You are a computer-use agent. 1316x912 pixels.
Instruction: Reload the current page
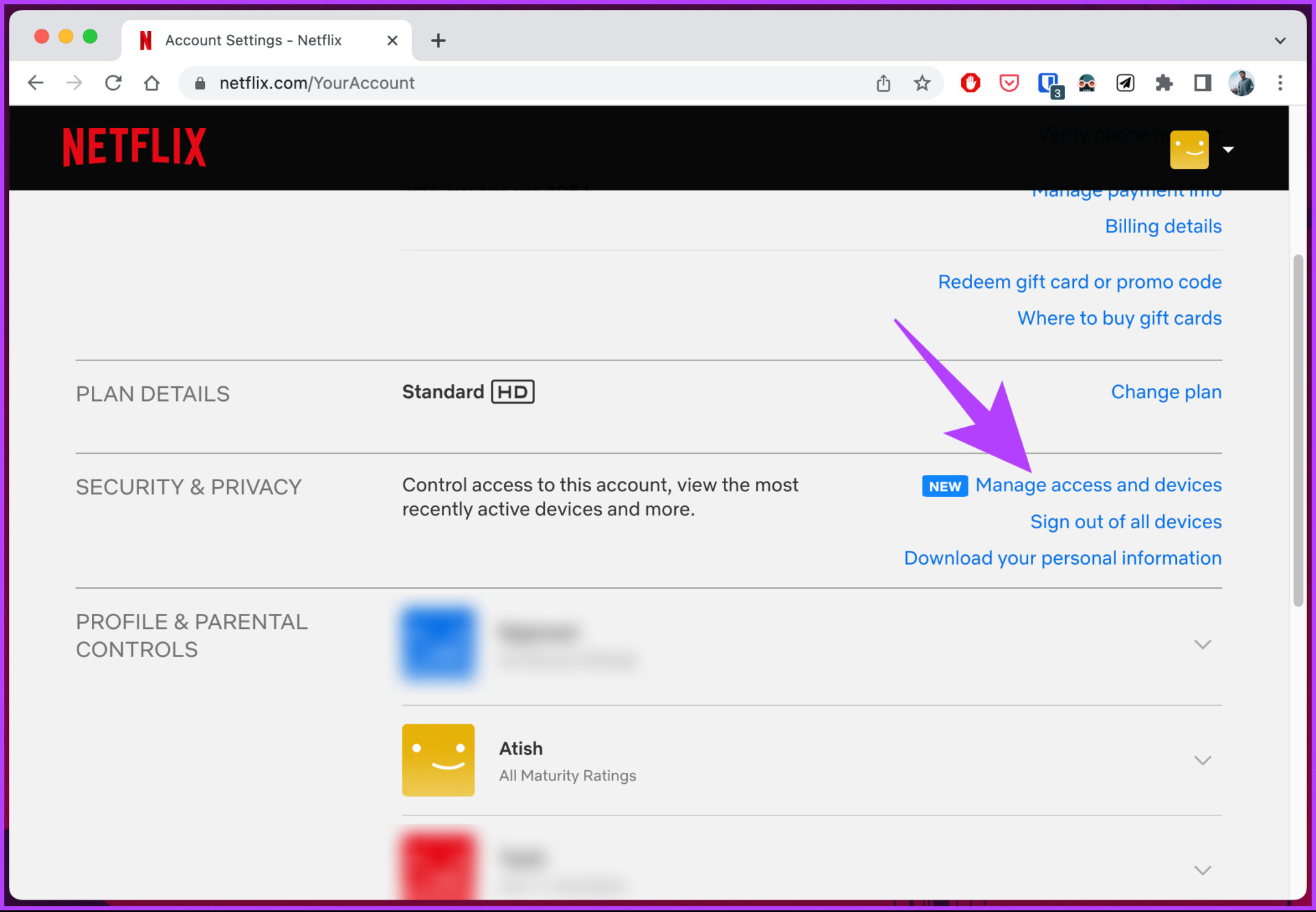pos(113,82)
